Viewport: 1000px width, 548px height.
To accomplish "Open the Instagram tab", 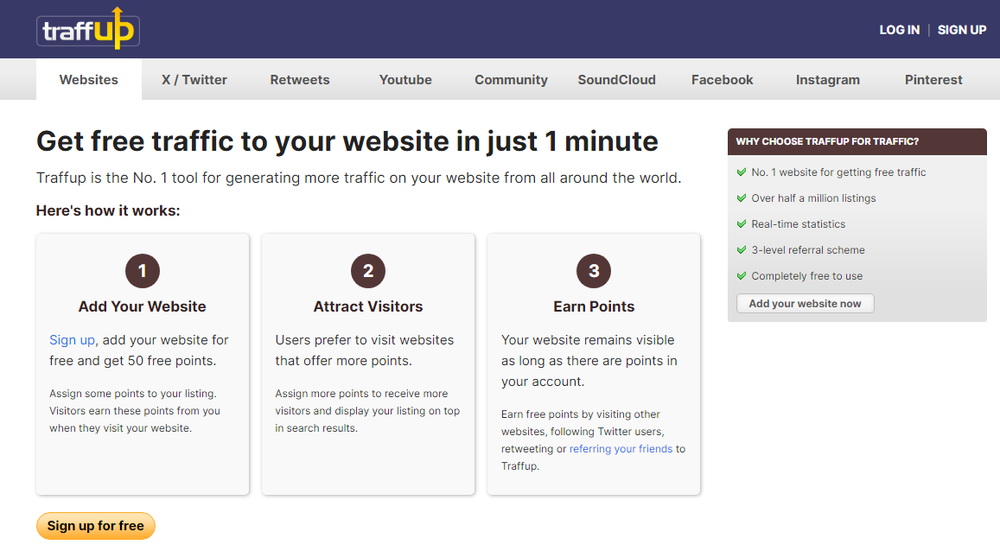I will click(828, 80).
